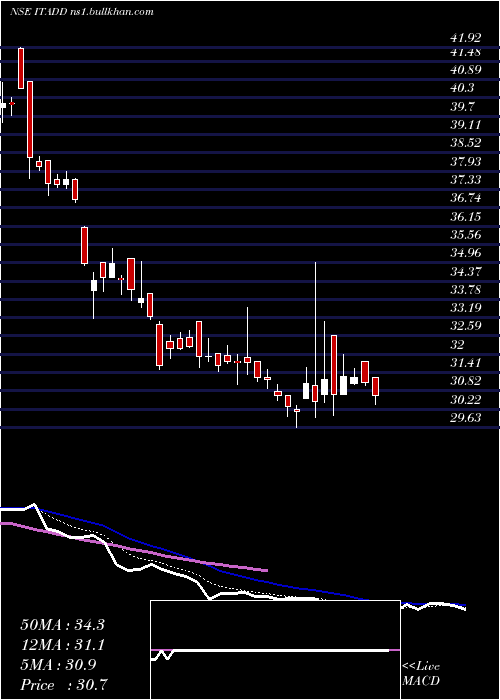Click the 36.74 price level label
Viewport: 500px width, 700px height.
click(x=465, y=198)
